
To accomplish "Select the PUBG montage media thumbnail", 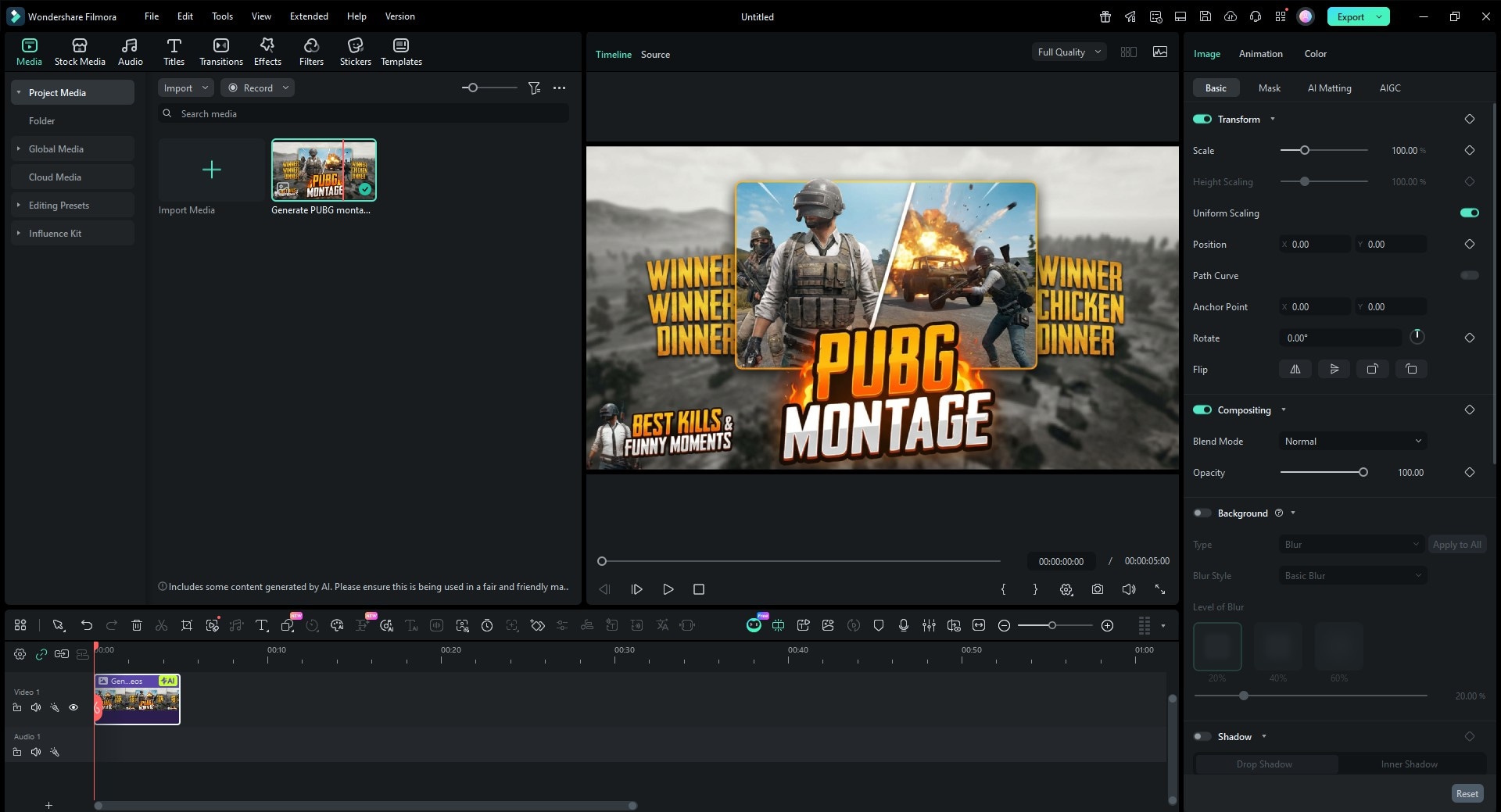I will pyautogui.click(x=324, y=169).
